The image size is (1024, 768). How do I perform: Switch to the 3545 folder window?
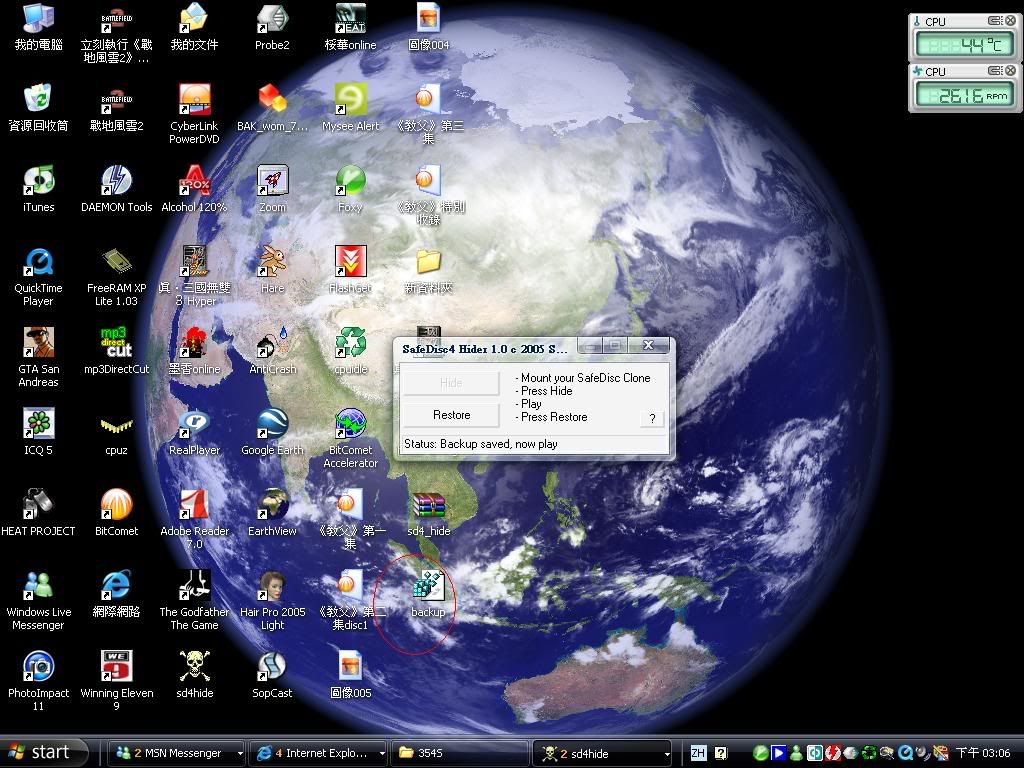(459, 753)
